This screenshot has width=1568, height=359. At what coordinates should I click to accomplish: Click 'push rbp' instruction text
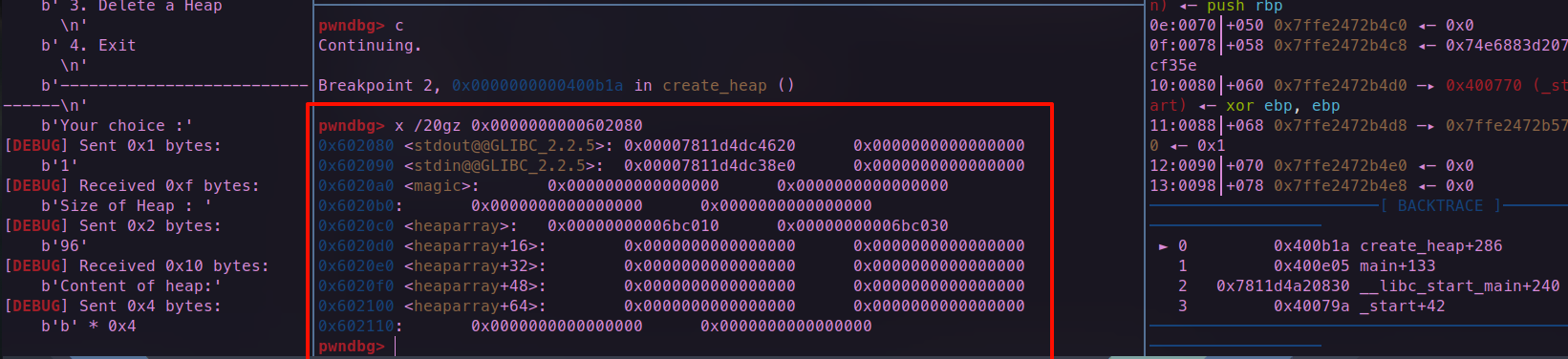tap(1245, 6)
